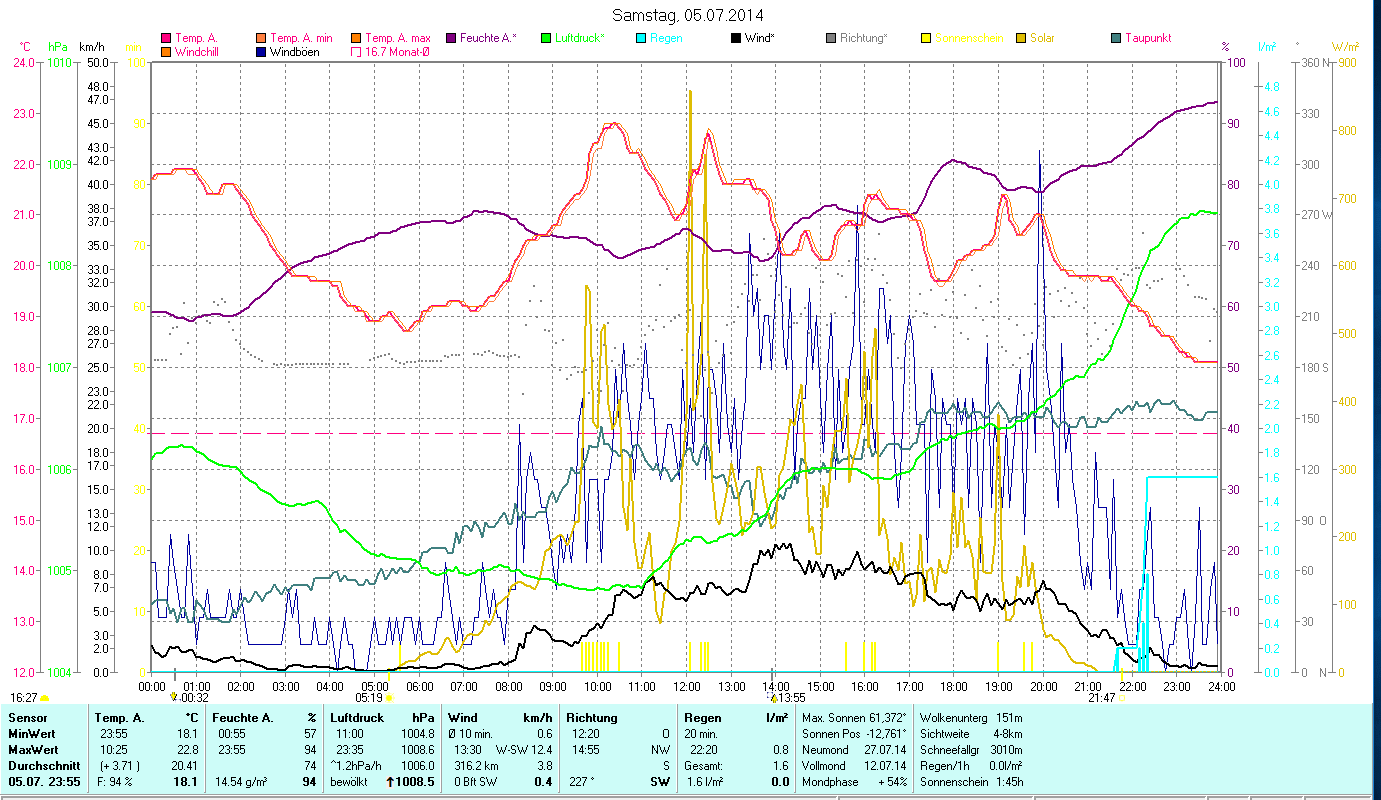Click the bewölkt weather condition text
Image resolution: width=1381 pixels, height=800 pixels.
tap(351, 782)
